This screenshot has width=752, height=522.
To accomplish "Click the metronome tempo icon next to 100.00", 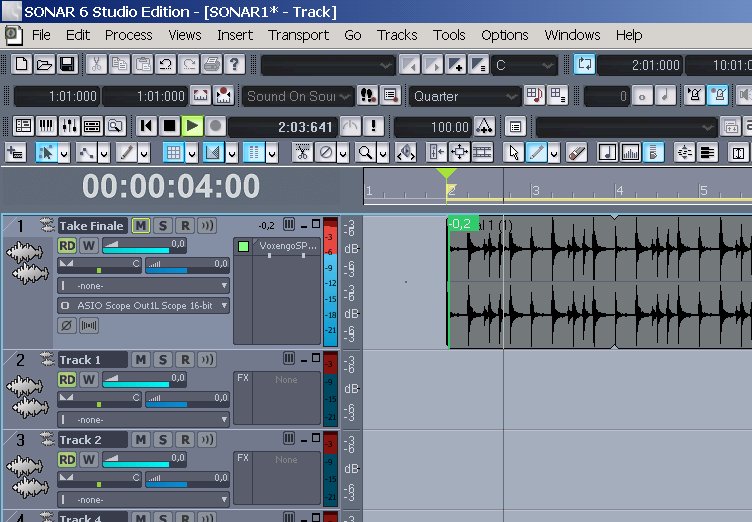I will point(484,127).
